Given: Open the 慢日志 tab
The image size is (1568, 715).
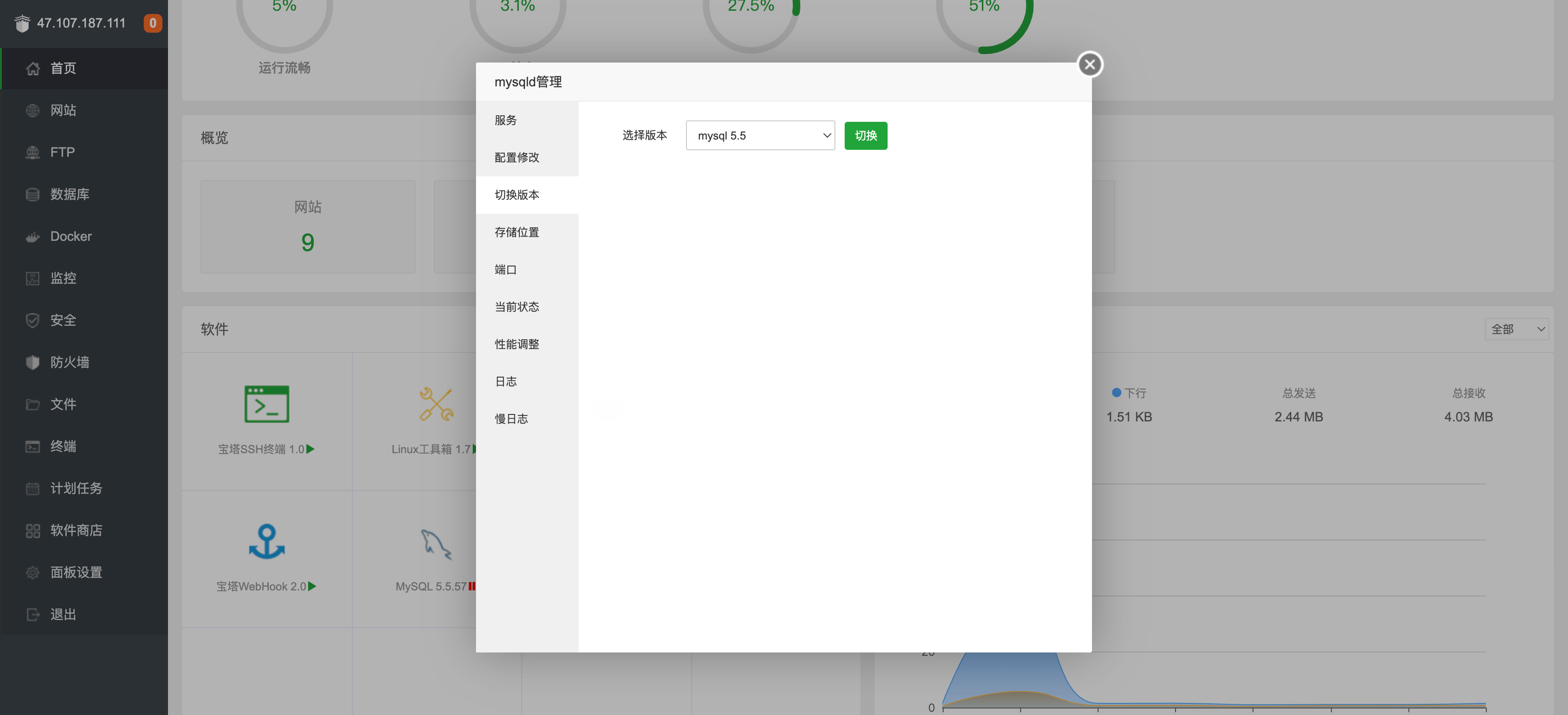Looking at the screenshot, I should (527, 419).
